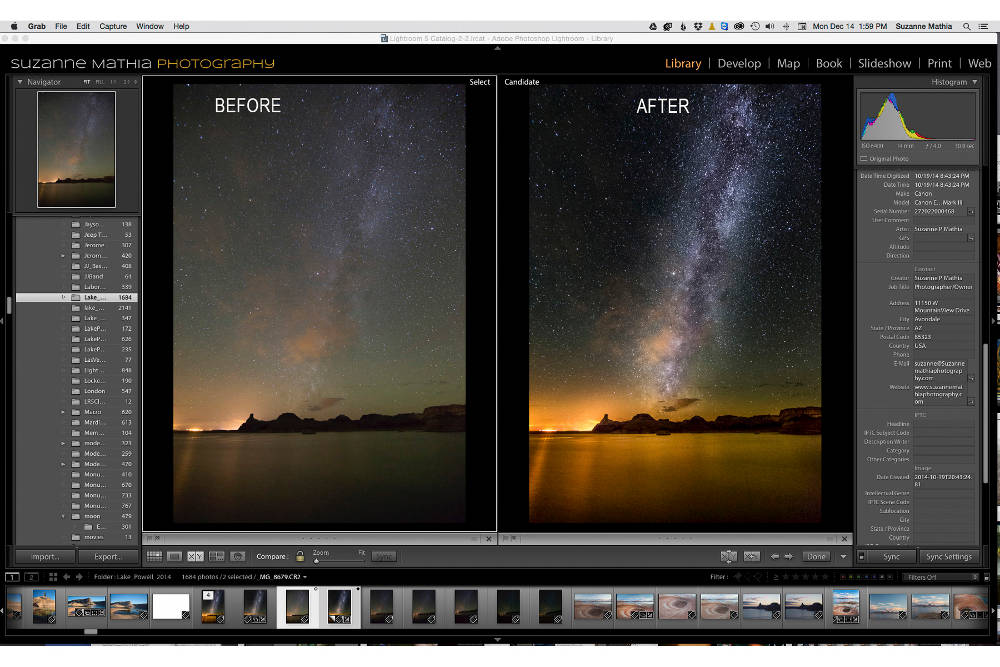Switch to Survey view icon
The height and width of the screenshot is (667, 1000).
[216, 556]
